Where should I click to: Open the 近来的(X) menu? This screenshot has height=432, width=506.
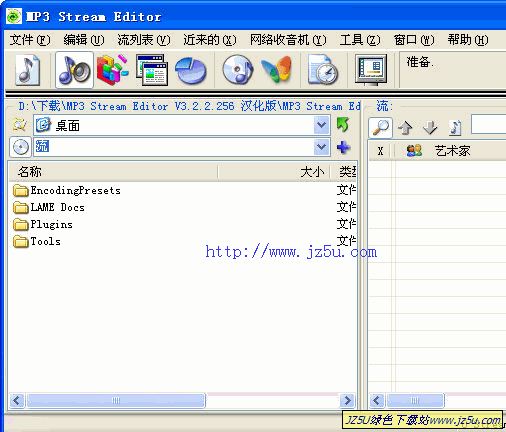coord(210,40)
